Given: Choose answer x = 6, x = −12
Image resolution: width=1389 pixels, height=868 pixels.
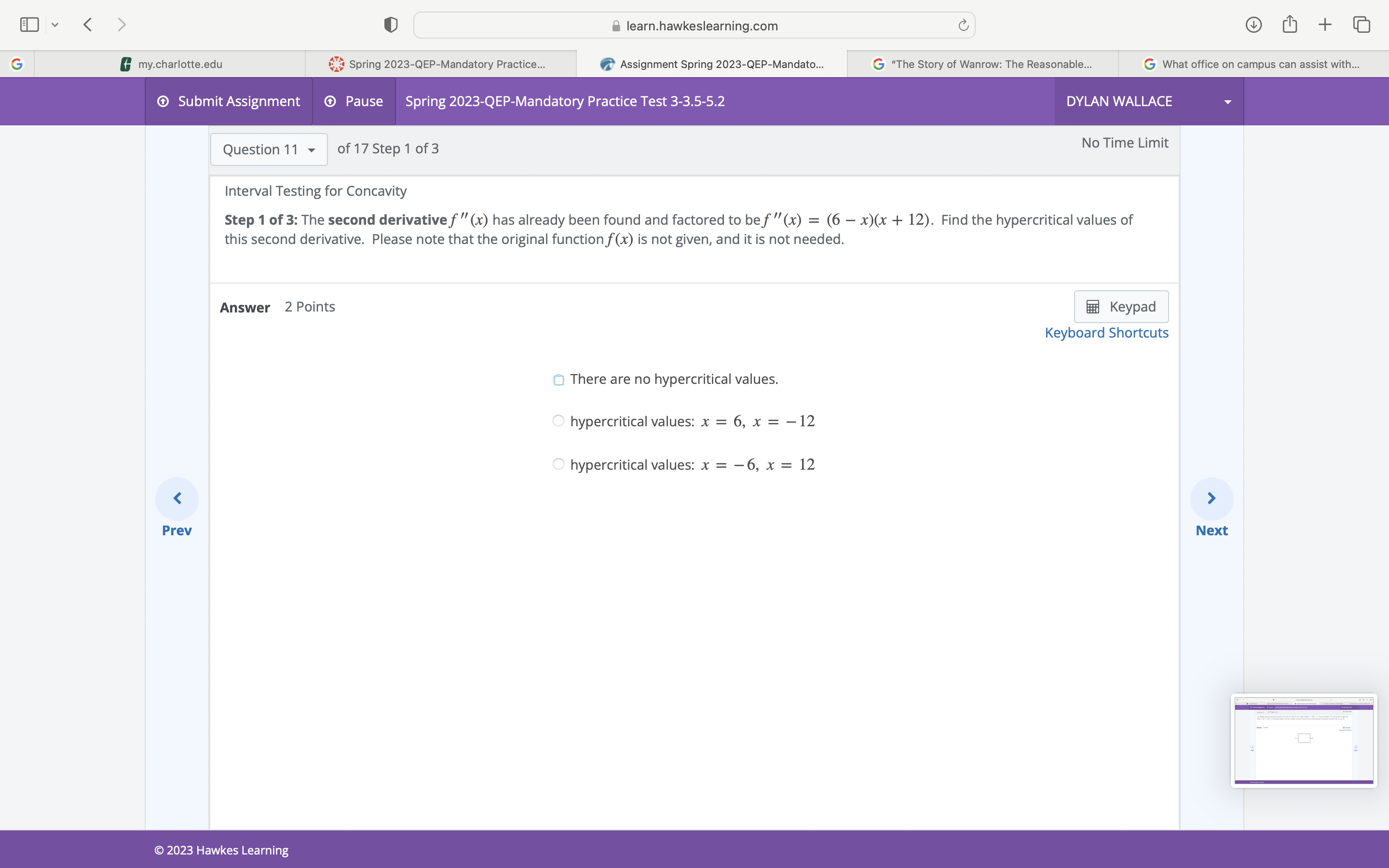Looking at the screenshot, I should point(558,421).
